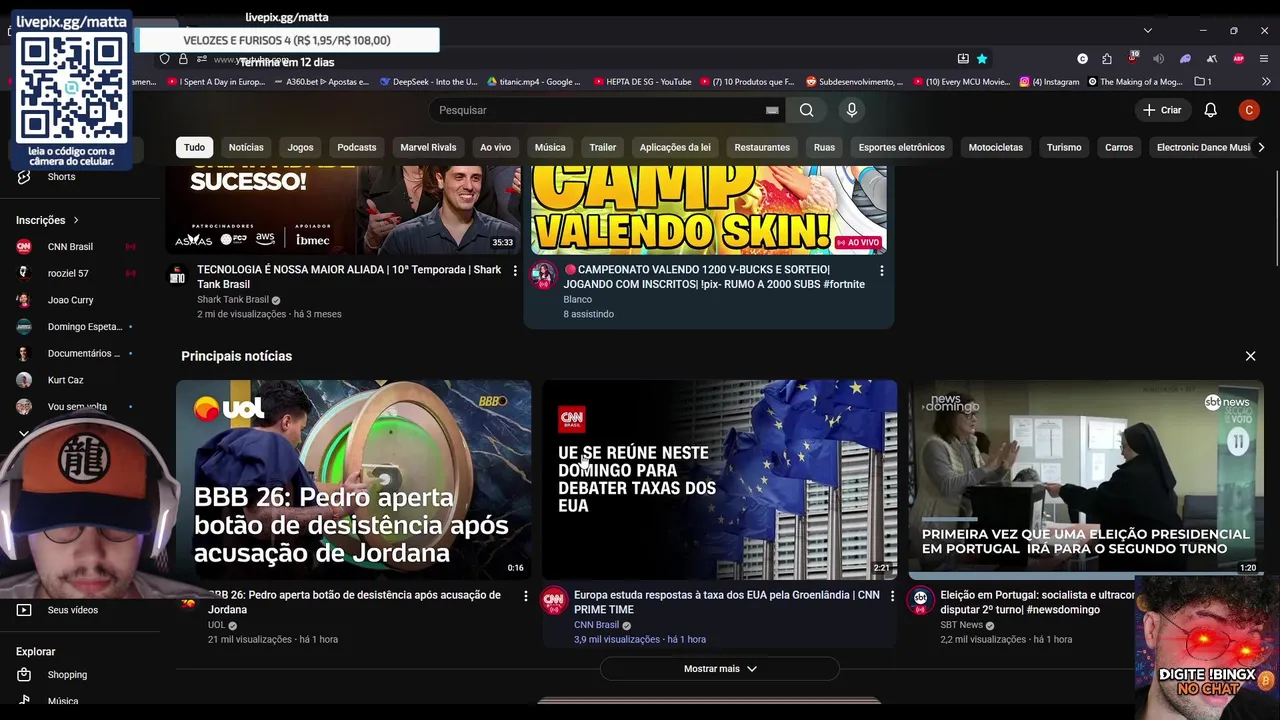Expand the Inscrições section chevron
Viewport: 1280px width, 720px height.
tap(75, 220)
